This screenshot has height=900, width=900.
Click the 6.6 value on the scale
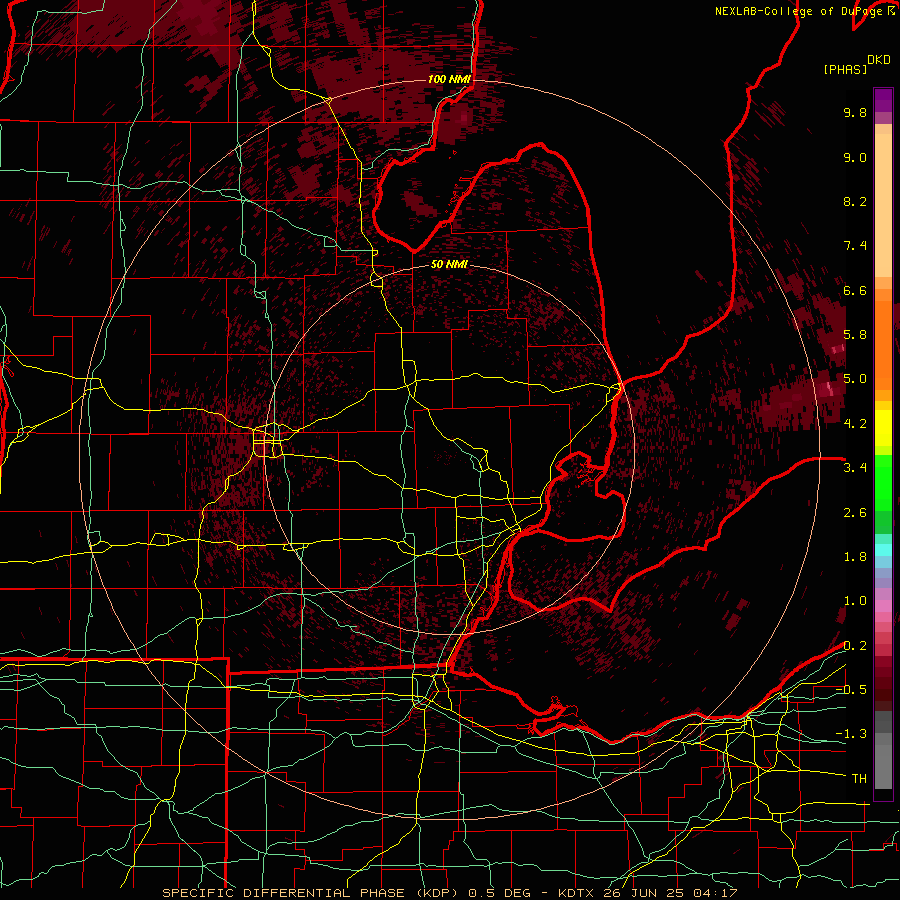click(x=855, y=290)
